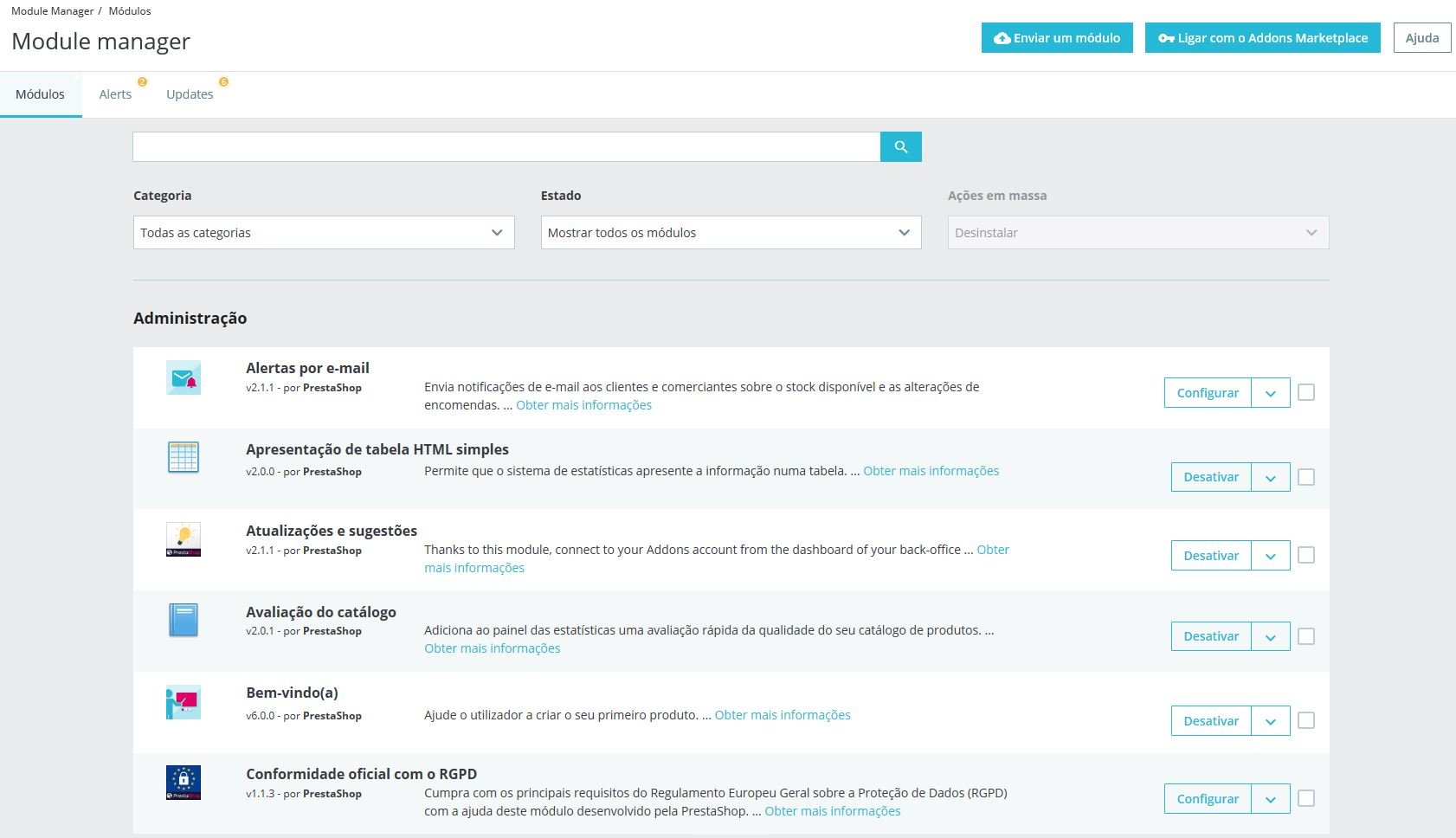Click the magnifier search button
The height and width of the screenshot is (838, 1456).
(x=900, y=147)
